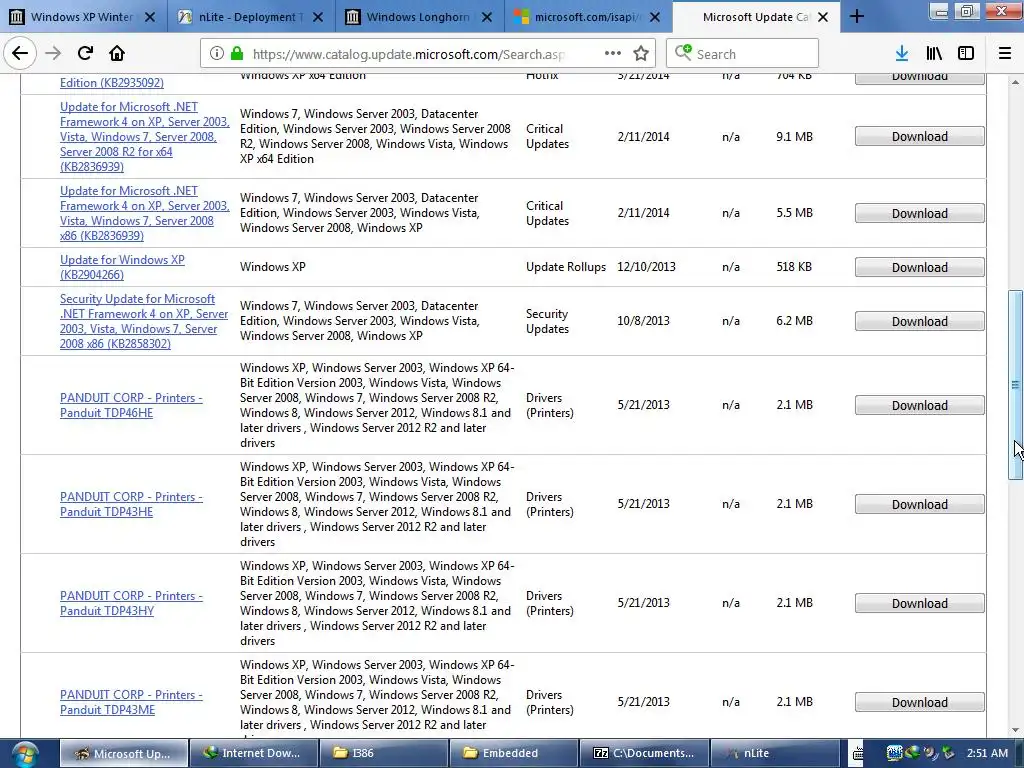Click the page scrollbar thumb

click(1016, 385)
